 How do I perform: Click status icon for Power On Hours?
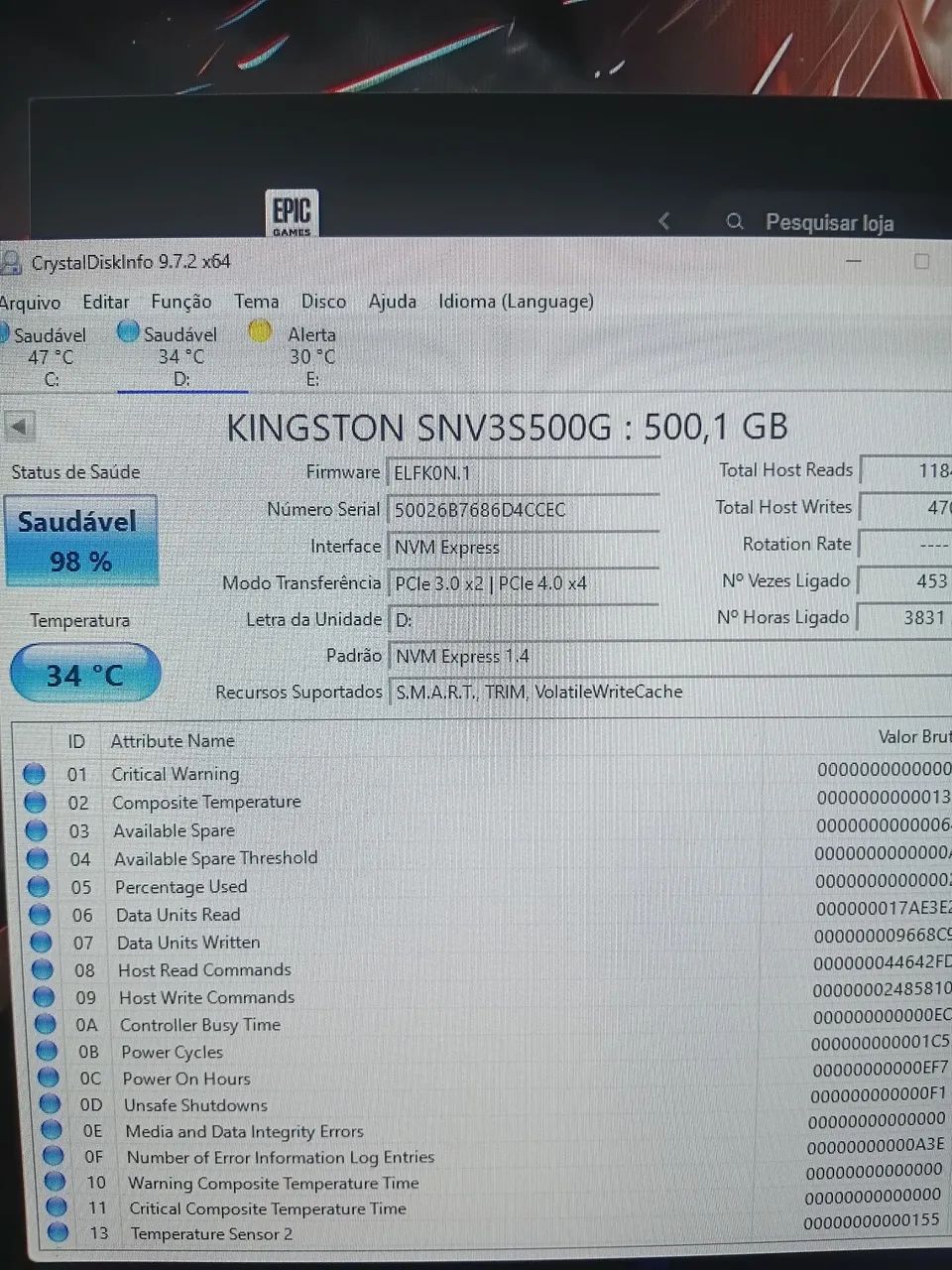[49, 1078]
